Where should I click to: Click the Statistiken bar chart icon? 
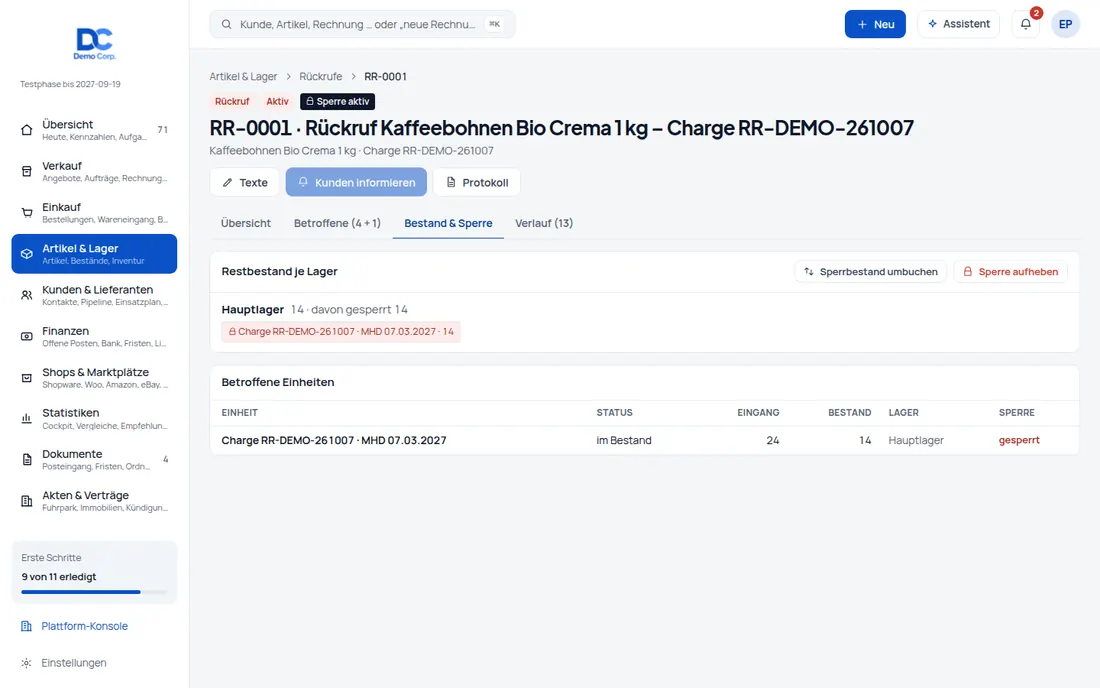point(27,419)
